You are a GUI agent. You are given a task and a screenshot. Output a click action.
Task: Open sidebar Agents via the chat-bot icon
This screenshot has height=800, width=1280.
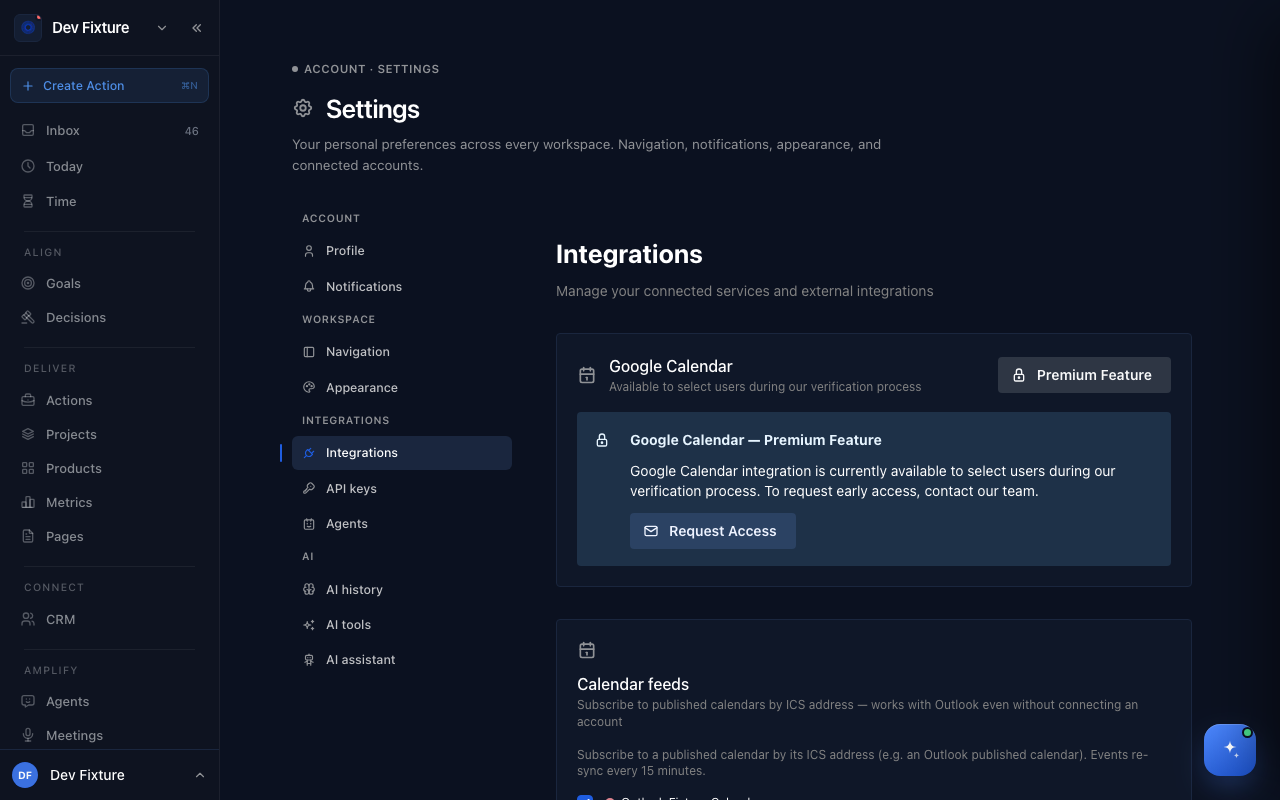click(x=28, y=701)
